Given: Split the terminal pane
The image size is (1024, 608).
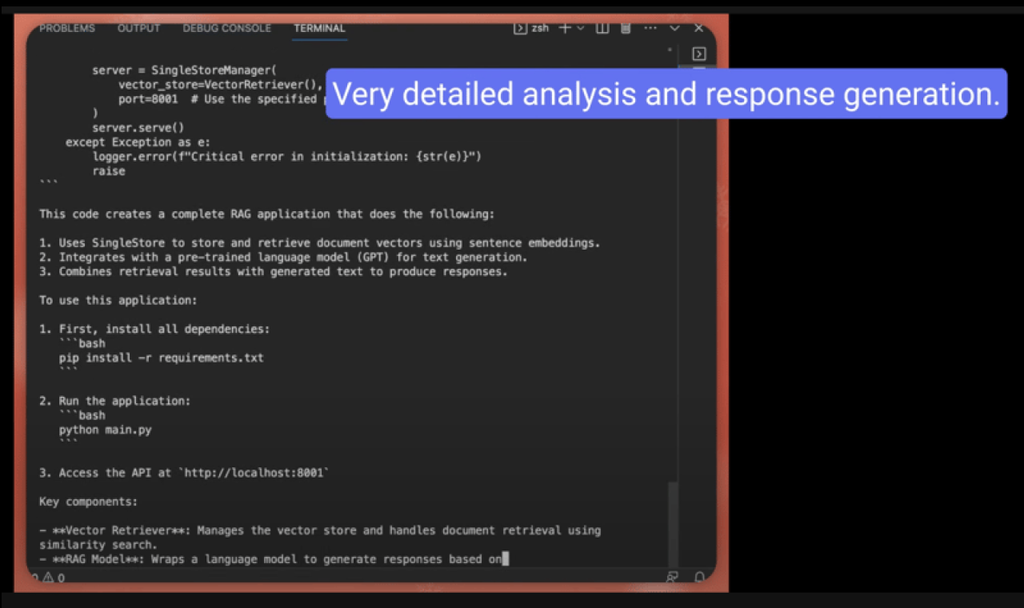Looking at the screenshot, I should 602,28.
